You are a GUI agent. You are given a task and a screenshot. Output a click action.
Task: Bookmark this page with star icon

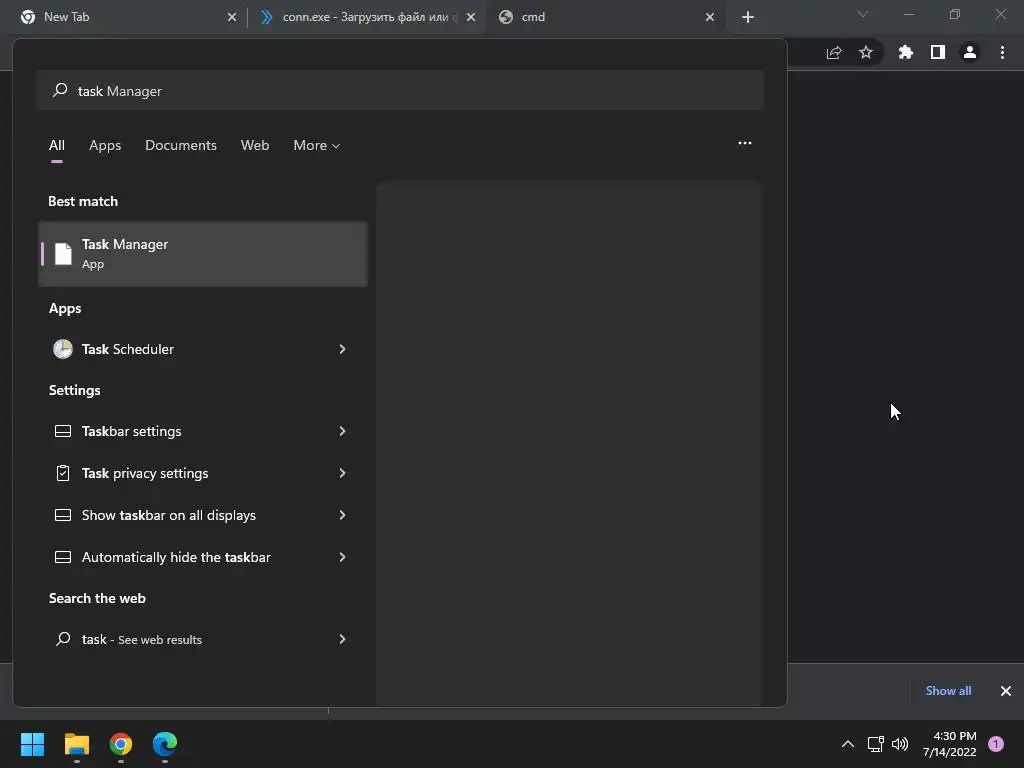866,52
